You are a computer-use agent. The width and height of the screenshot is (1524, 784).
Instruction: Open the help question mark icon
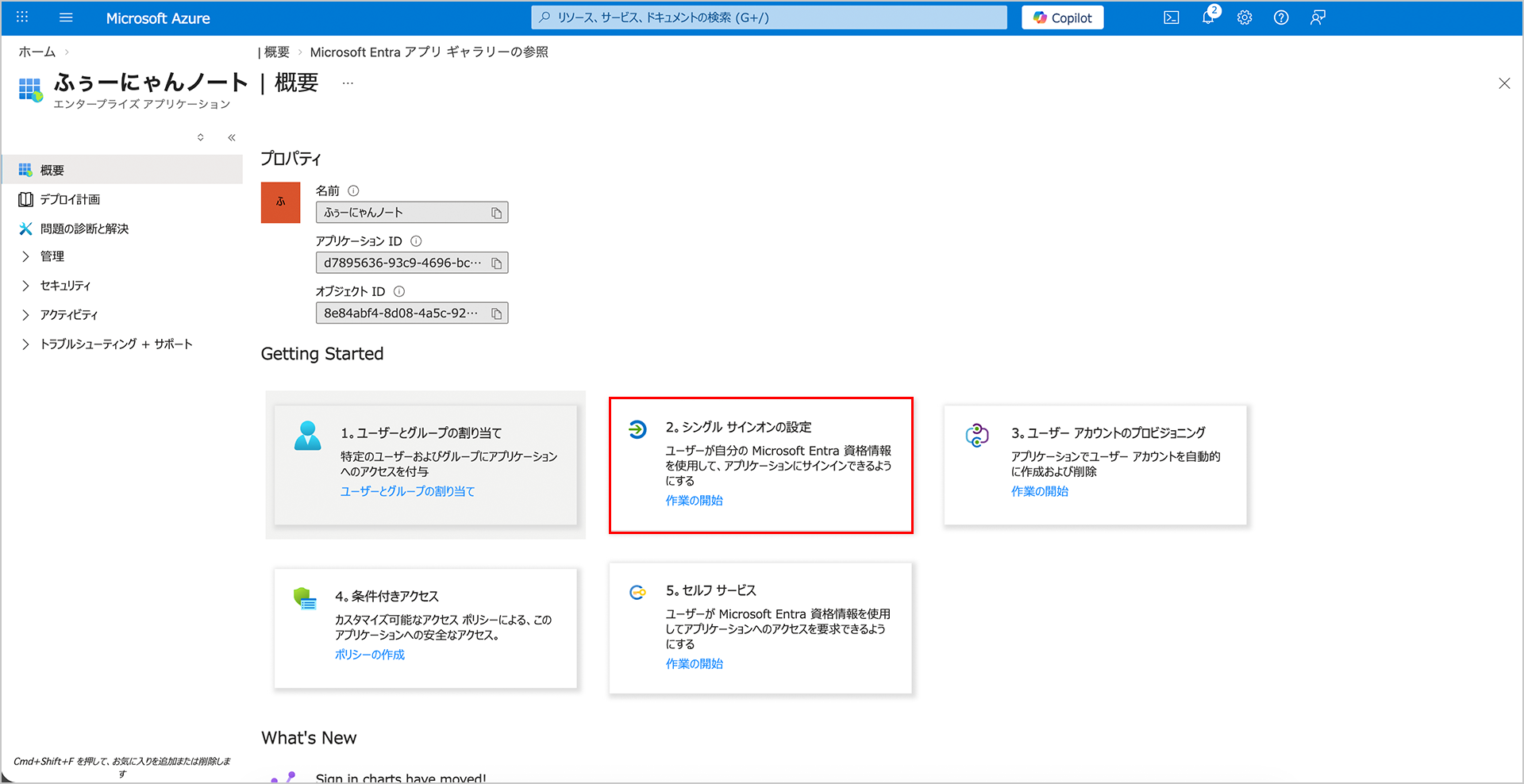pyautogui.click(x=1280, y=17)
